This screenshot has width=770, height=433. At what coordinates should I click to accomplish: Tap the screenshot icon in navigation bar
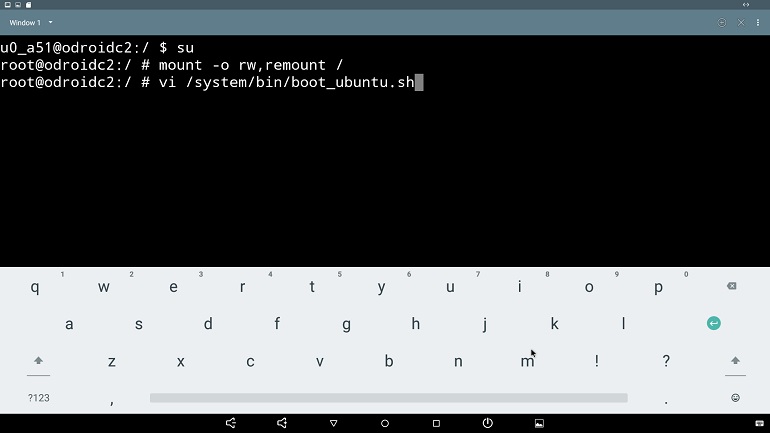coord(539,423)
